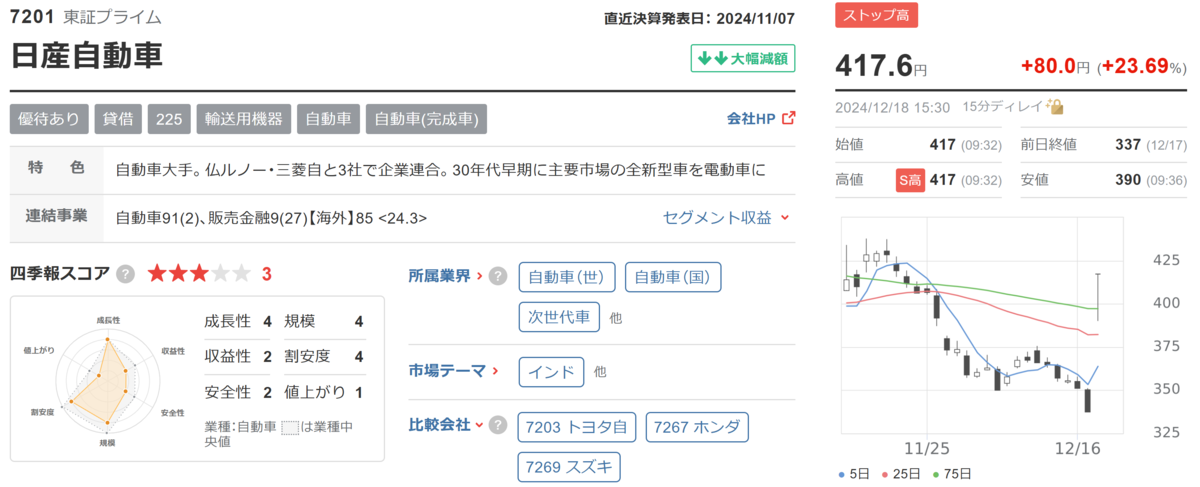Click the 会社HP external link icon

[x=788, y=118]
